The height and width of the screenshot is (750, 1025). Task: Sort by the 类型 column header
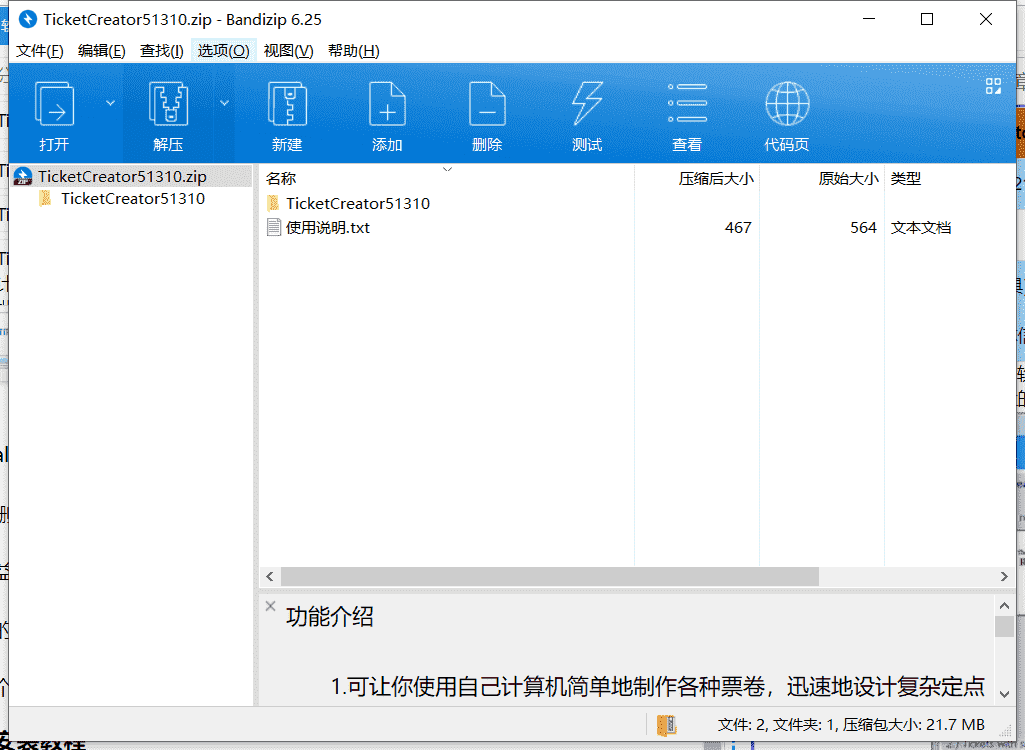(x=905, y=179)
